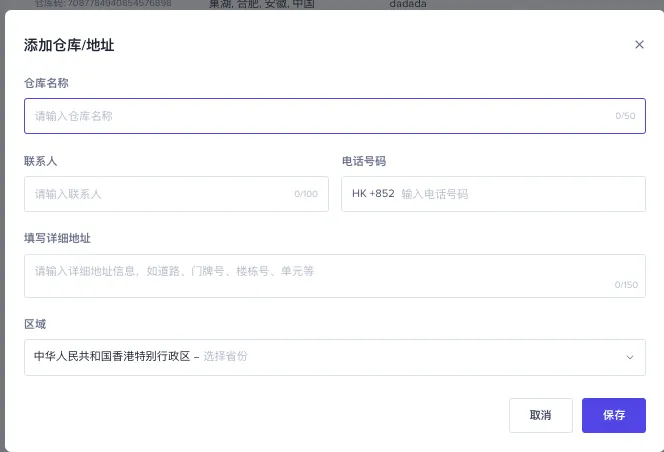Click the 0/100 character counter
This screenshot has height=452, width=664.
click(306, 194)
